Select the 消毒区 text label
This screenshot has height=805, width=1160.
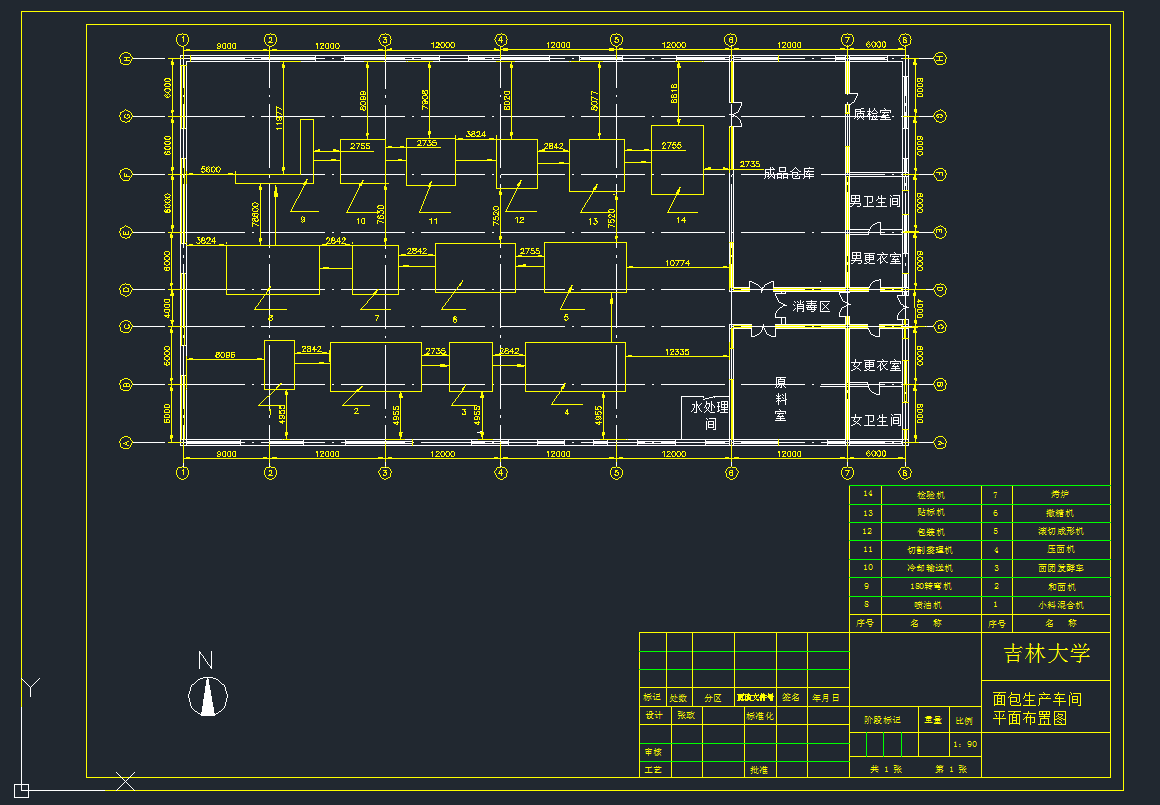tap(811, 306)
